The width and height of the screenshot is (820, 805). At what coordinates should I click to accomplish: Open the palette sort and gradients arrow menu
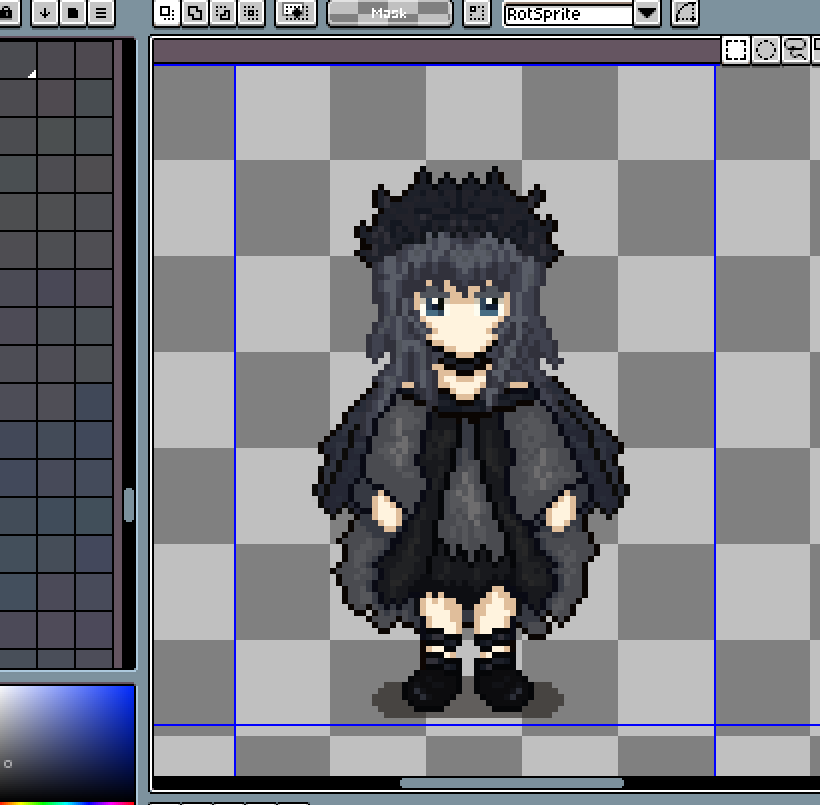click(x=44, y=13)
